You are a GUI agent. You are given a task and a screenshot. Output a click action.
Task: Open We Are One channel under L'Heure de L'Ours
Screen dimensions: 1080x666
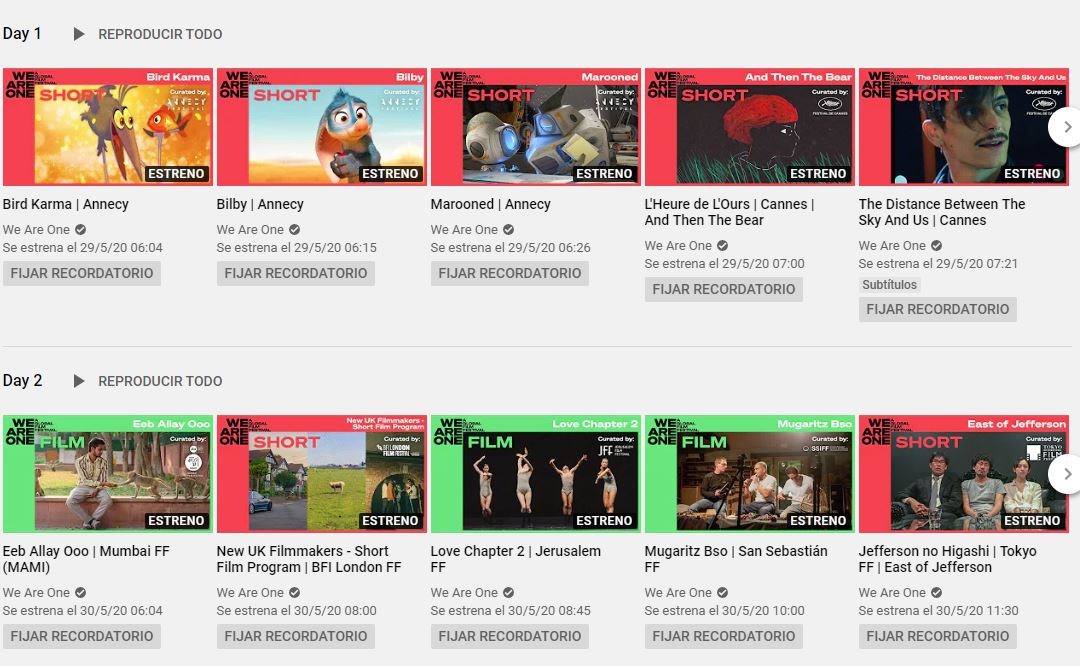pos(678,245)
